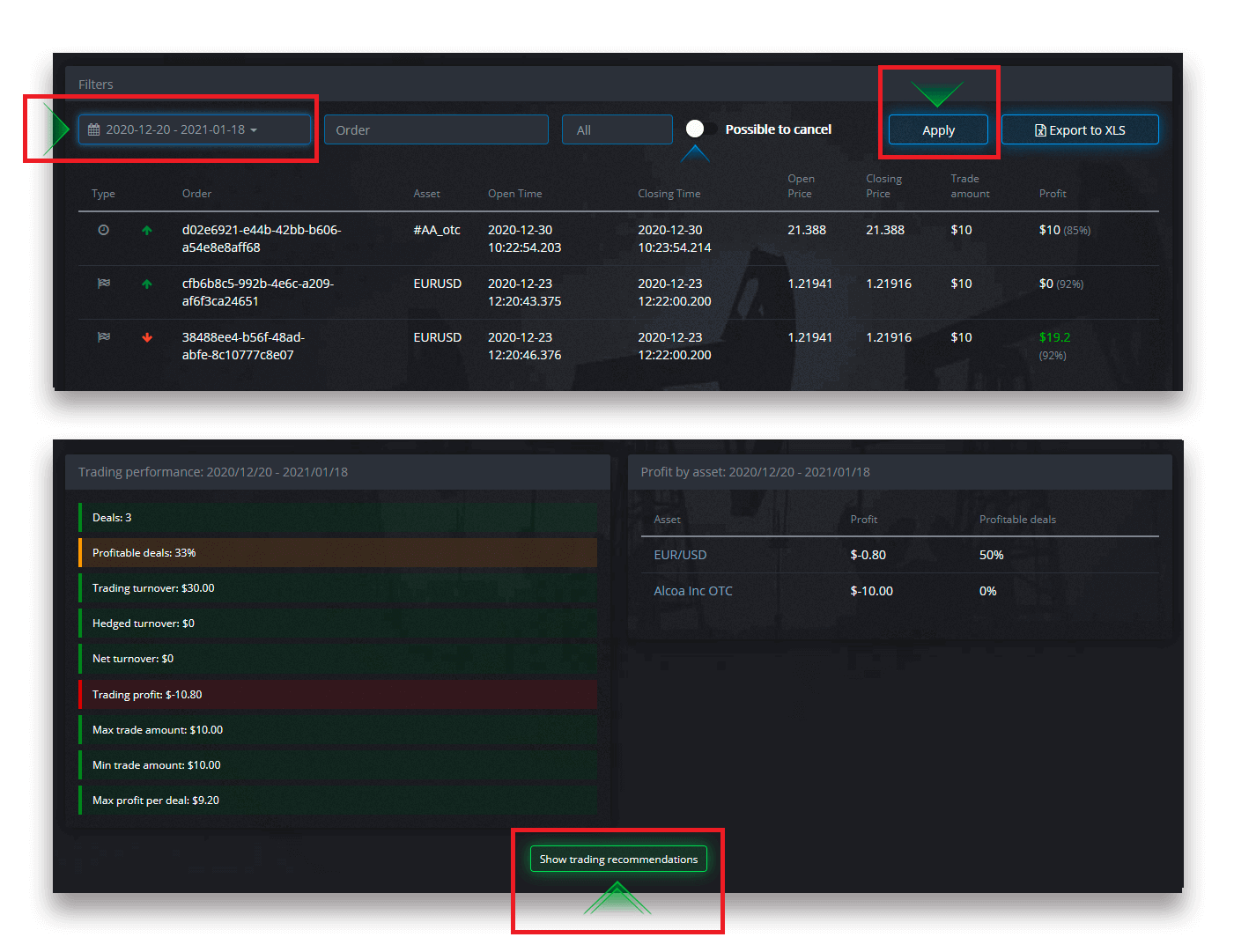This screenshot has height=952, width=1234.
Task: Click green up arrow on order cfb6b8c5 row
Action: [147, 284]
